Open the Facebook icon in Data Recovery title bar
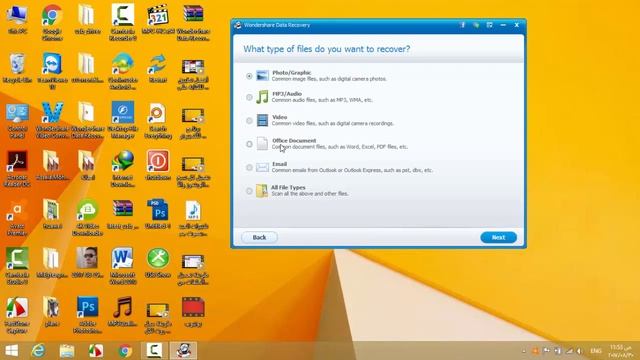The image size is (640, 360). [x=462, y=25]
